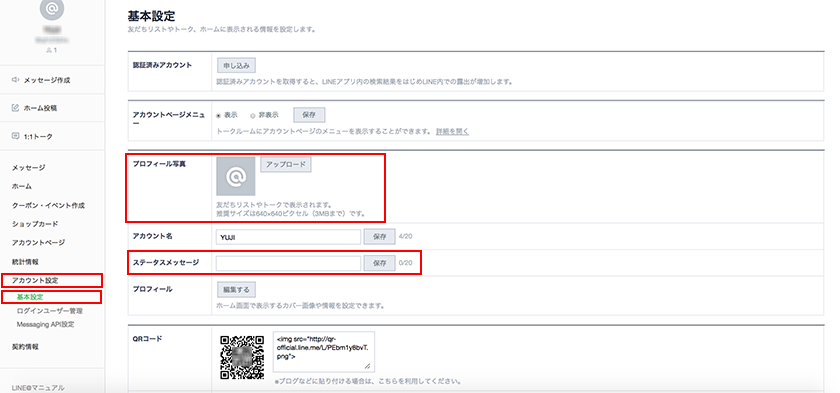The width and height of the screenshot is (840, 393).
Task: Open 1:1トーク in the sidebar
Action: tap(38, 137)
